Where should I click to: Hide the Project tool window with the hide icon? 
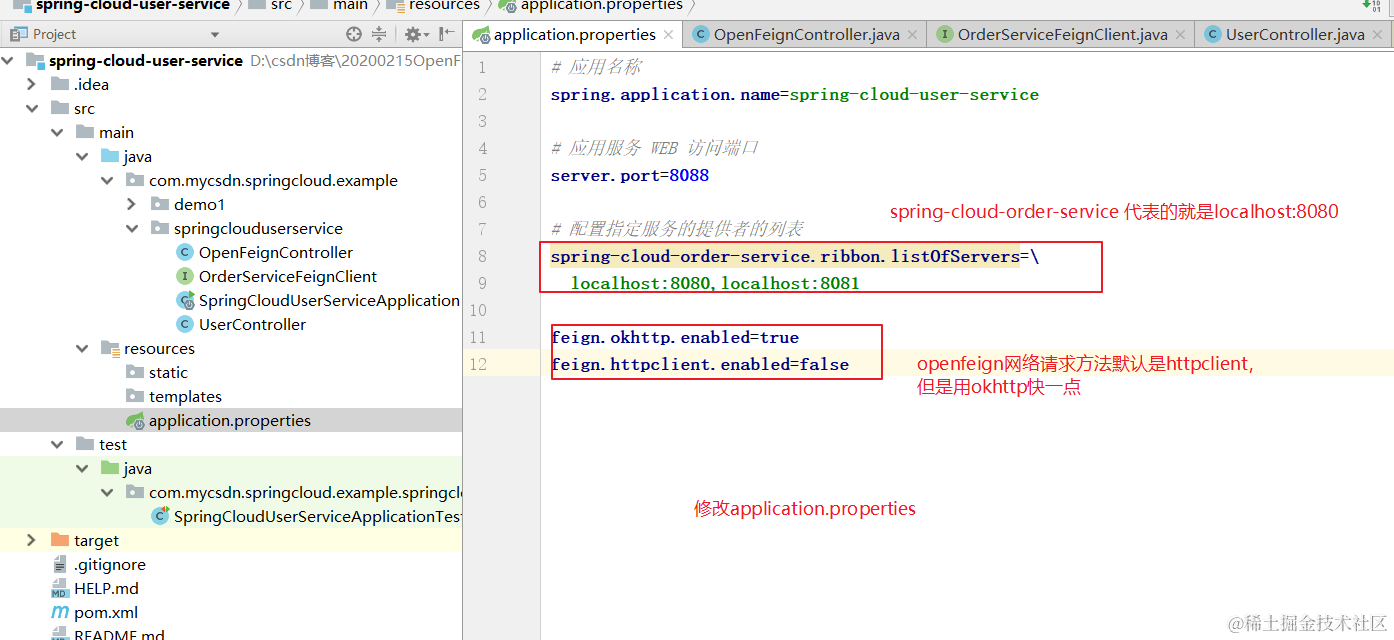pos(446,34)
